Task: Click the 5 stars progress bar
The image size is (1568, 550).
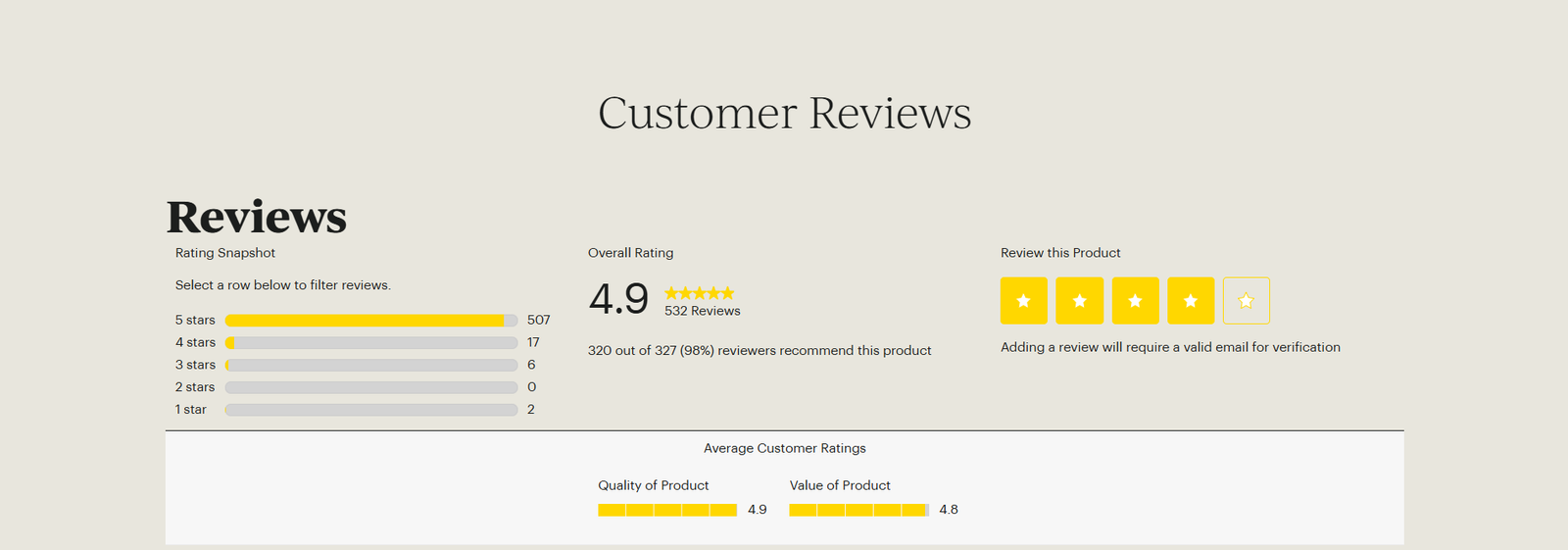Action: (370, 321)
